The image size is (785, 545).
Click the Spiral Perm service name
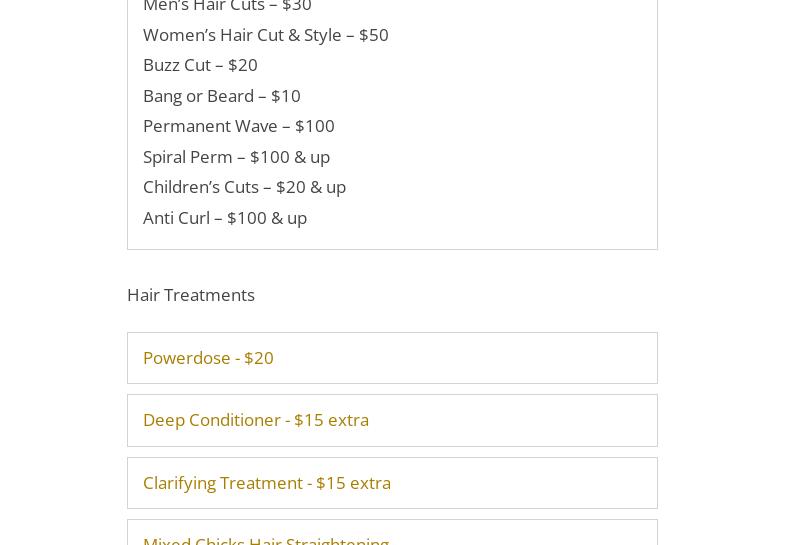click(x=187, y=157)
